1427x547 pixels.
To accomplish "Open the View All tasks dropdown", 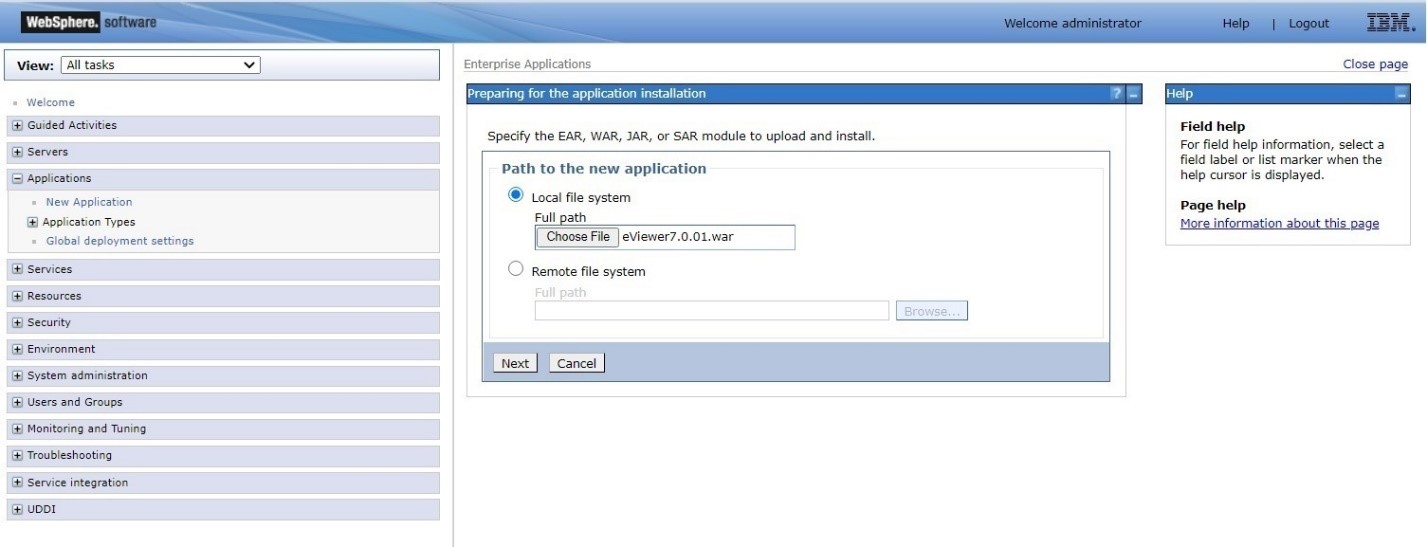I will click(160, 65).
